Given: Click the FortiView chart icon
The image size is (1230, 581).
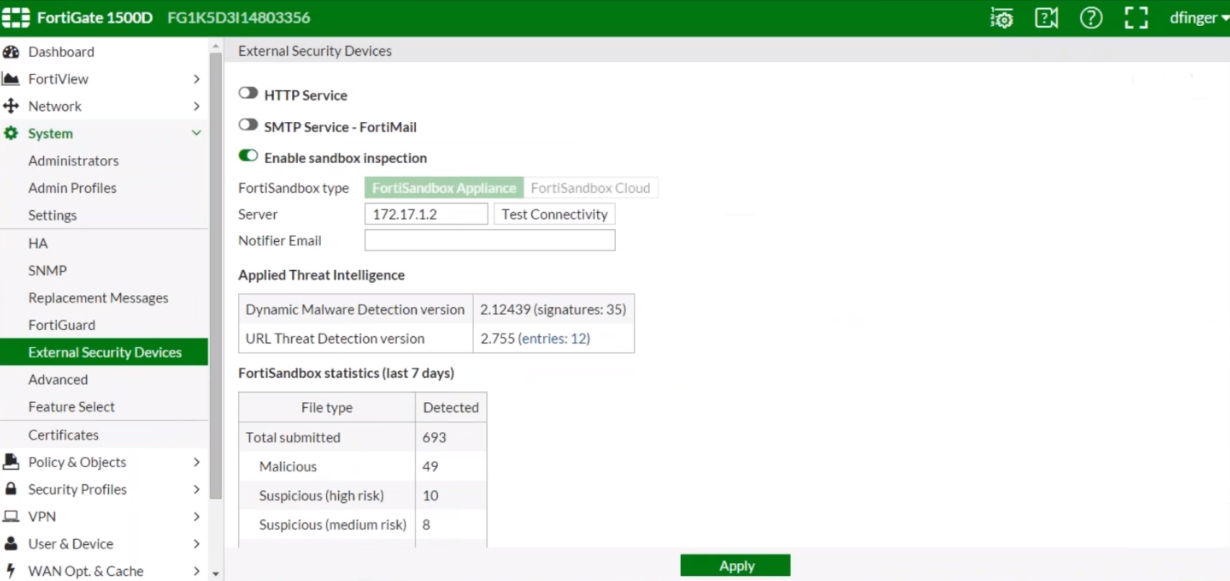Looking at the screenshot, I should [x=11, y=79].
